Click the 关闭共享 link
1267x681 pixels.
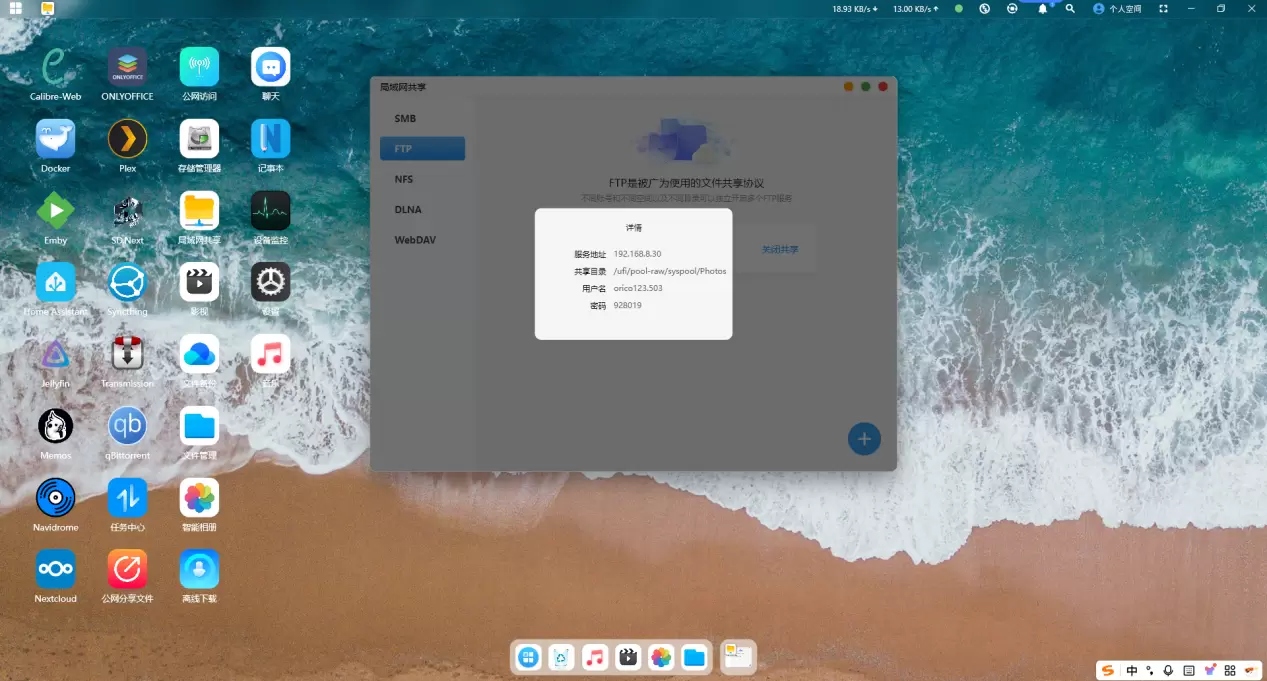click(x=780, y=249)
